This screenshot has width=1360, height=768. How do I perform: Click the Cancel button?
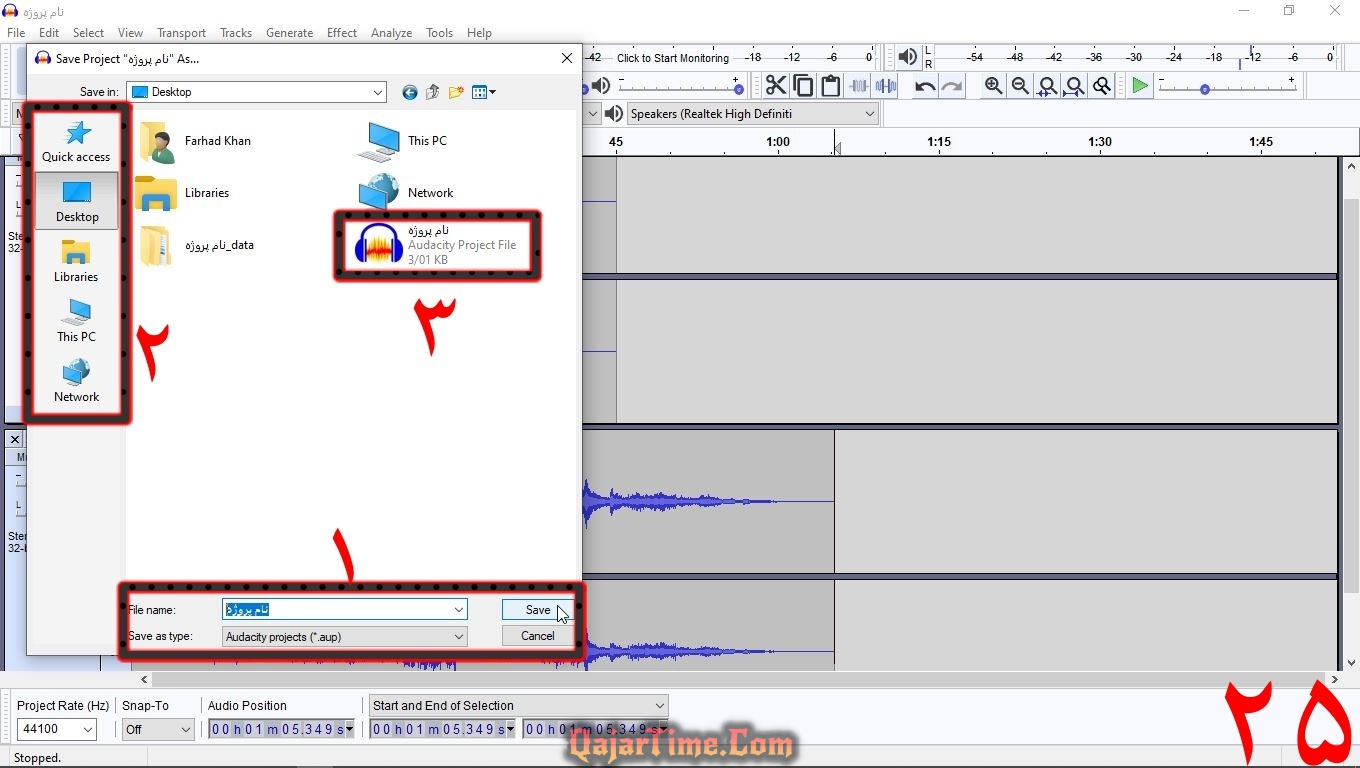click(x=537, y=636)
